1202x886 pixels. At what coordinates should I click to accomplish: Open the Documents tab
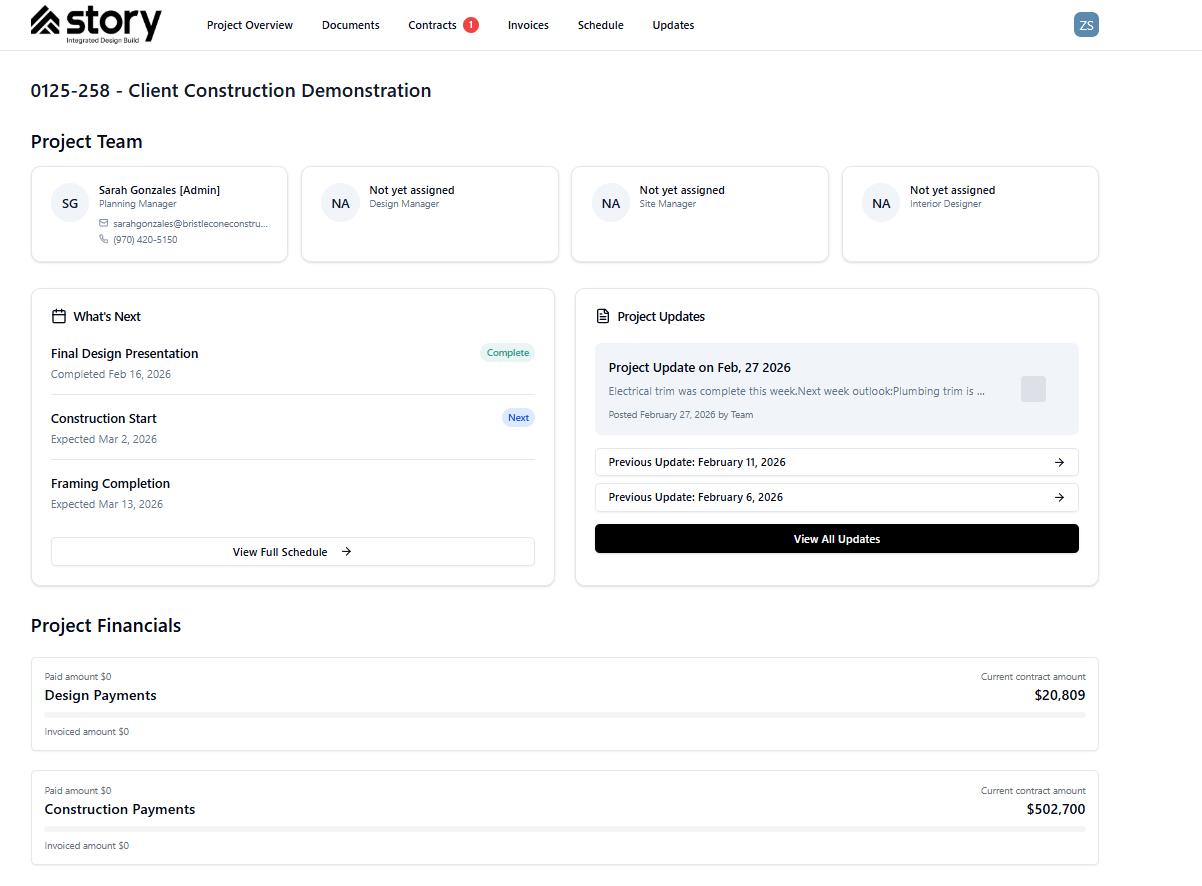pyautogui.click(x=351, y=25)
